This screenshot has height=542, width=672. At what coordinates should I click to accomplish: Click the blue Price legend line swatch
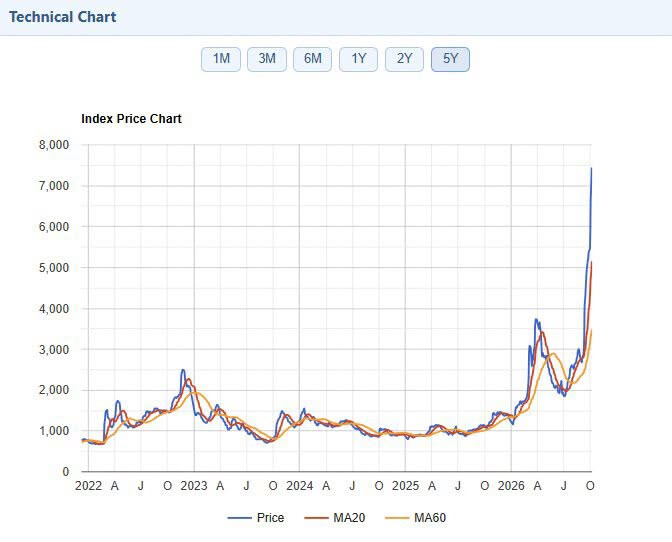tap(239, 518)
